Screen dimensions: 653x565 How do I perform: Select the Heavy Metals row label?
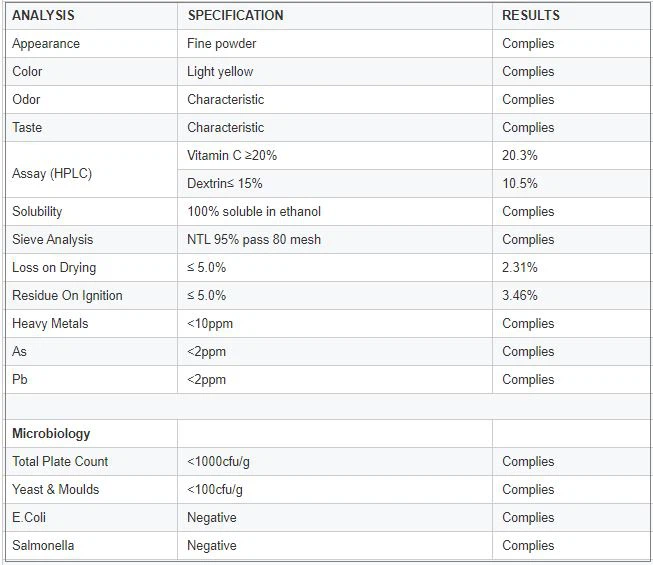pyautogui.click(x=50, y=324)
